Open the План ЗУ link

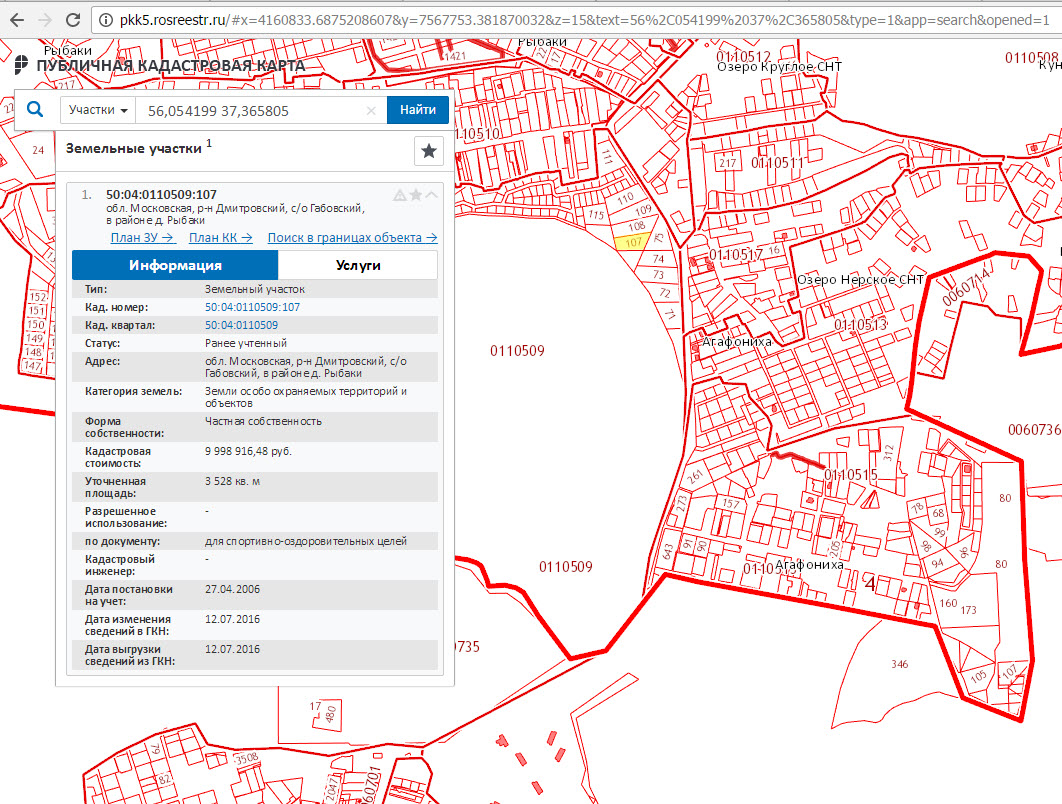pyautogui.click(x=143, y=238)
